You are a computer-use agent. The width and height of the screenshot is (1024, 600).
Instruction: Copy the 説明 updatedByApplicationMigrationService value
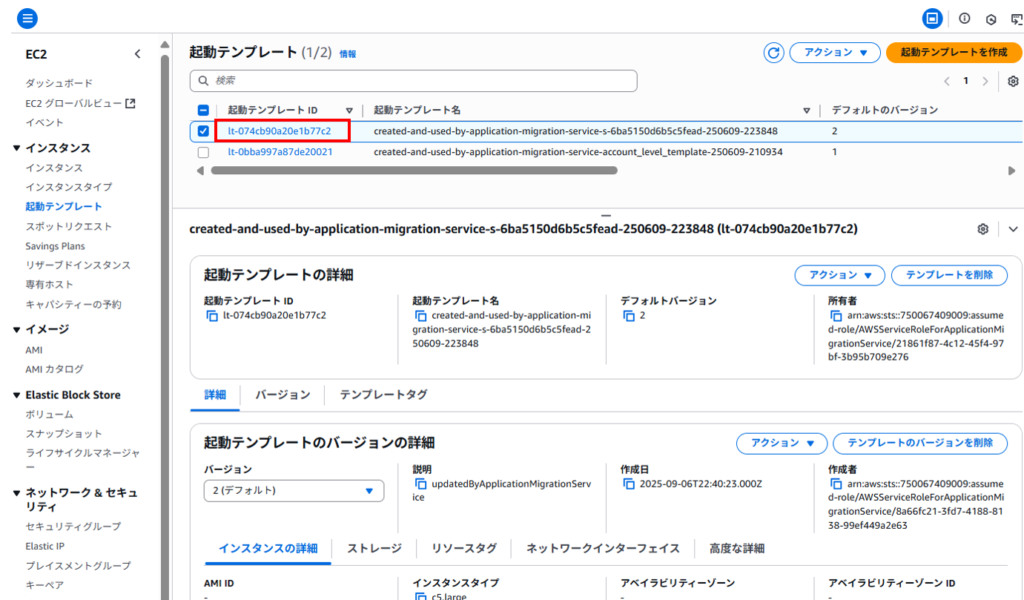[421, 484]
